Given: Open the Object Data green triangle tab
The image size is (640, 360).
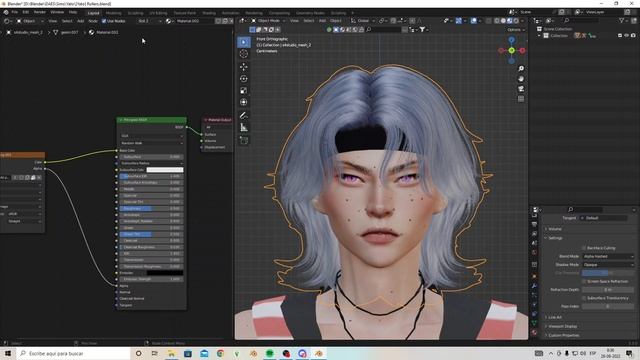Looking at the screenshot, I should (534, 323).
